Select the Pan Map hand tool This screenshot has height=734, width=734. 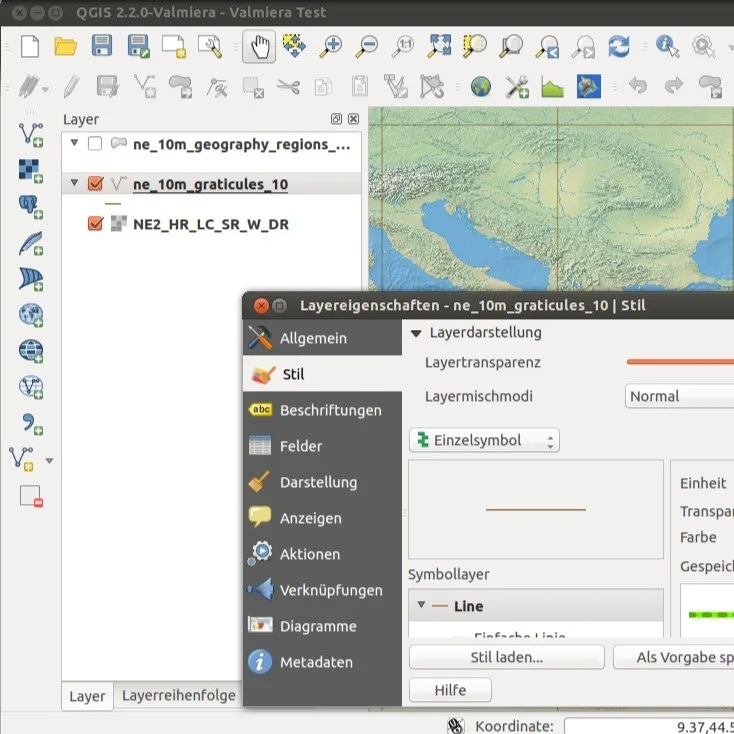(259, 46)
